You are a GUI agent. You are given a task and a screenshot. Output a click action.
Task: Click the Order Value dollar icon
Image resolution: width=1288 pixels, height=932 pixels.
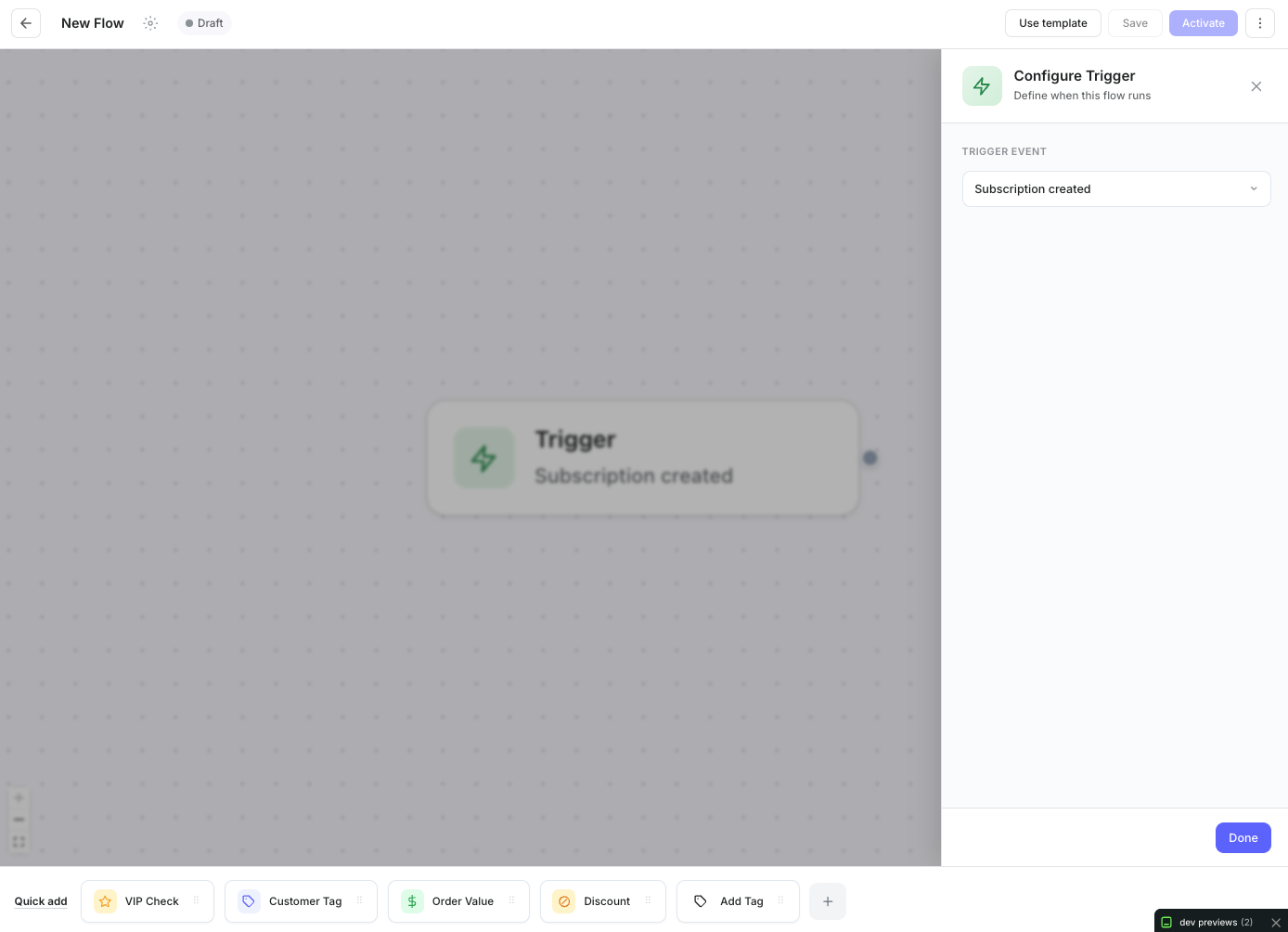point(412,901)
